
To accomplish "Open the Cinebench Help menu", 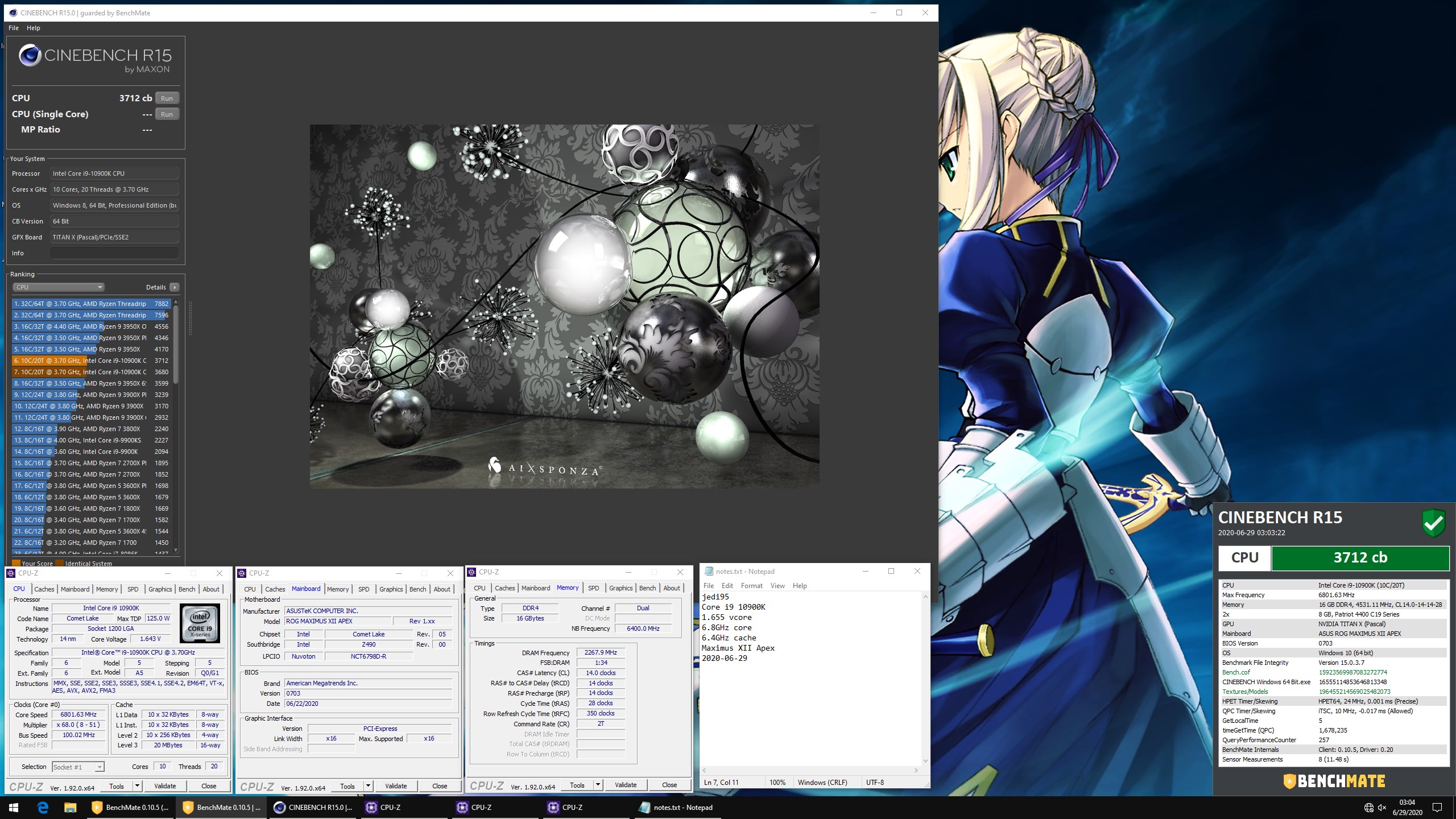I will point(34,28).
